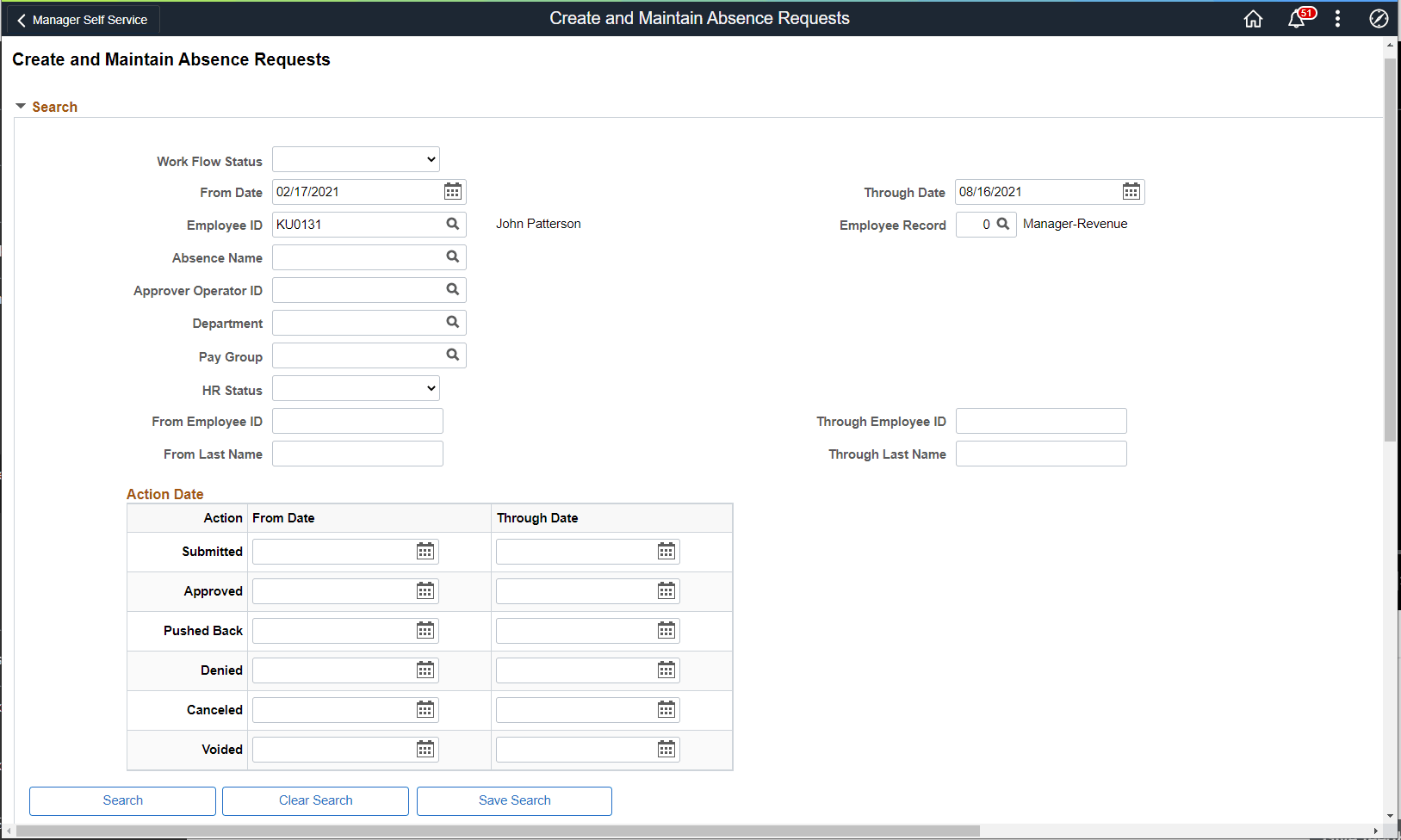Open the From Date calendar picker

click(x=452, y=191)
